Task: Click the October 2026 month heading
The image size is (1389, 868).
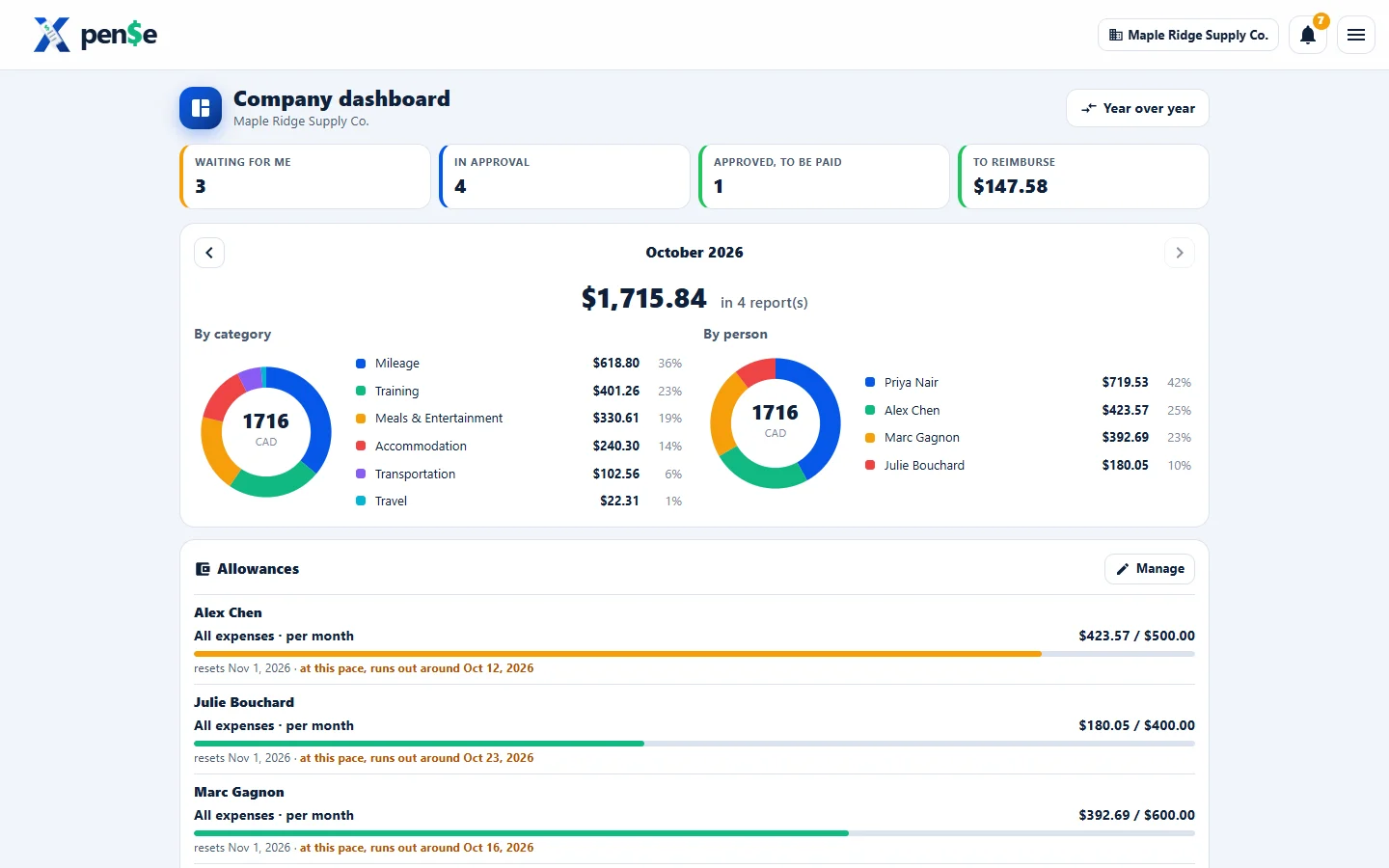Action: click(694, 253)
